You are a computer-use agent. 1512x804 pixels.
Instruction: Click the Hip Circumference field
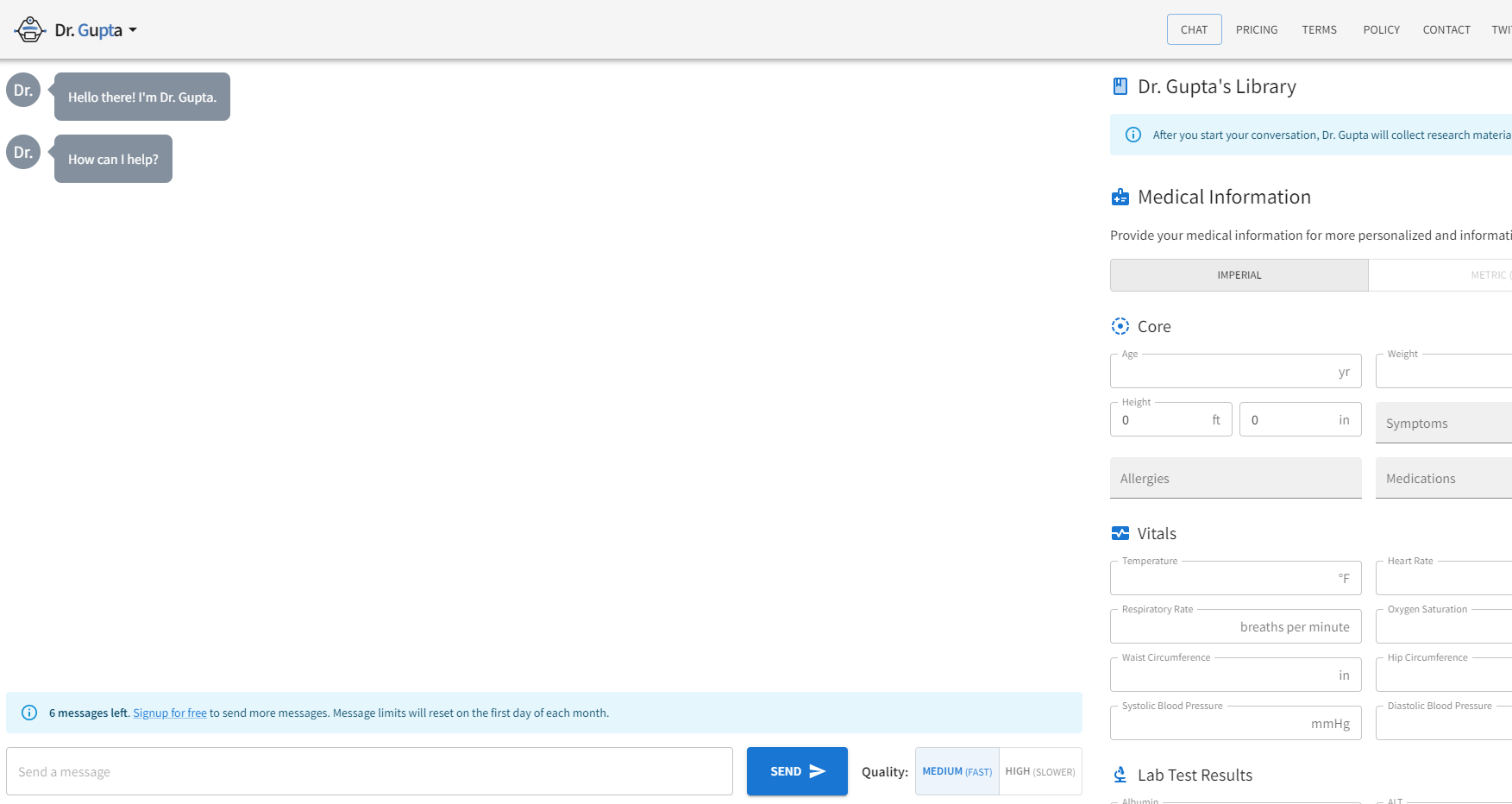1444,675
